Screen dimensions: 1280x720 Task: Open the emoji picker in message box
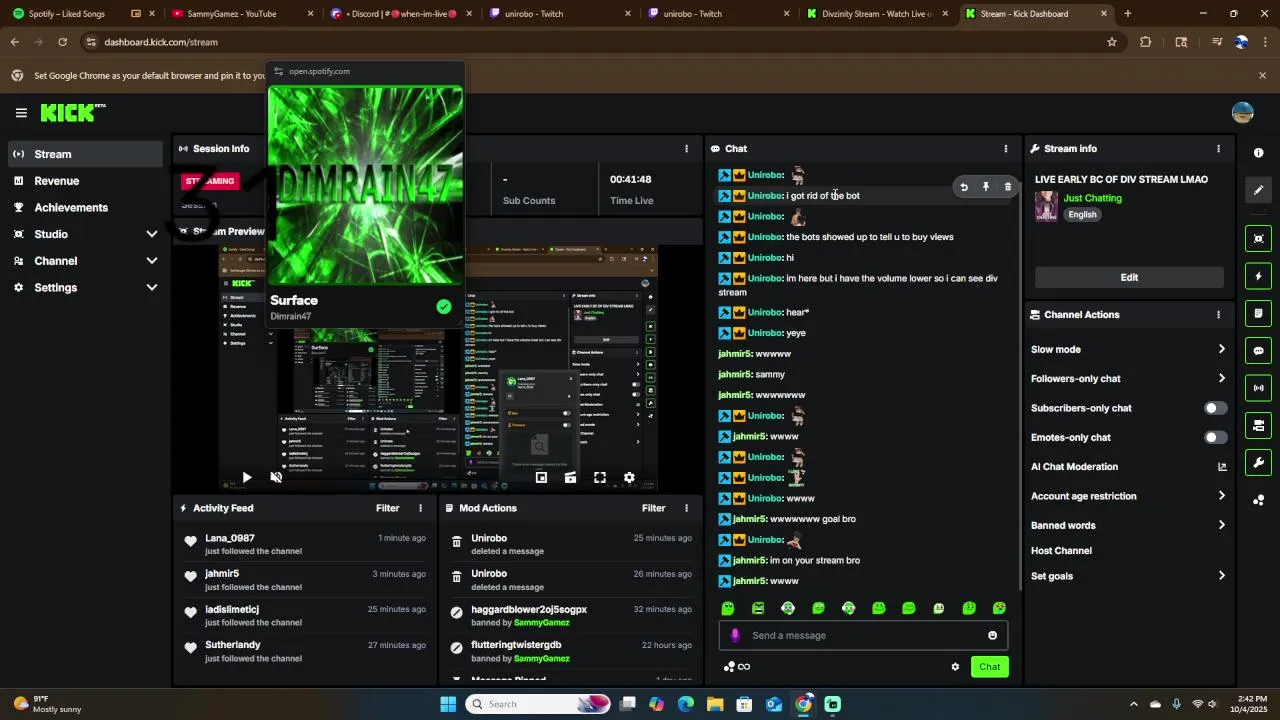coord(992,635)
